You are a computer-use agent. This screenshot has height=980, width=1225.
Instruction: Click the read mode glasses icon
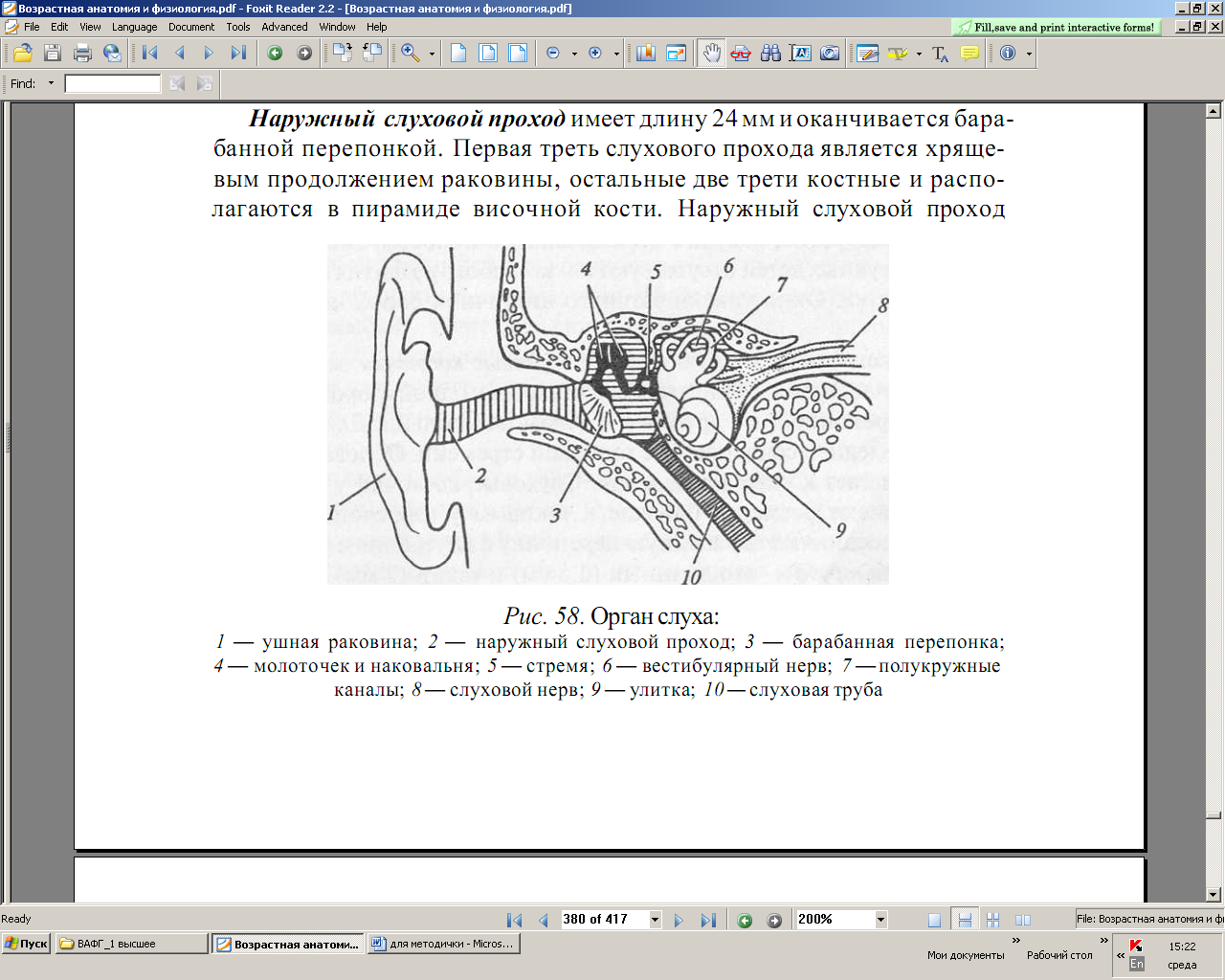point(741,54)
